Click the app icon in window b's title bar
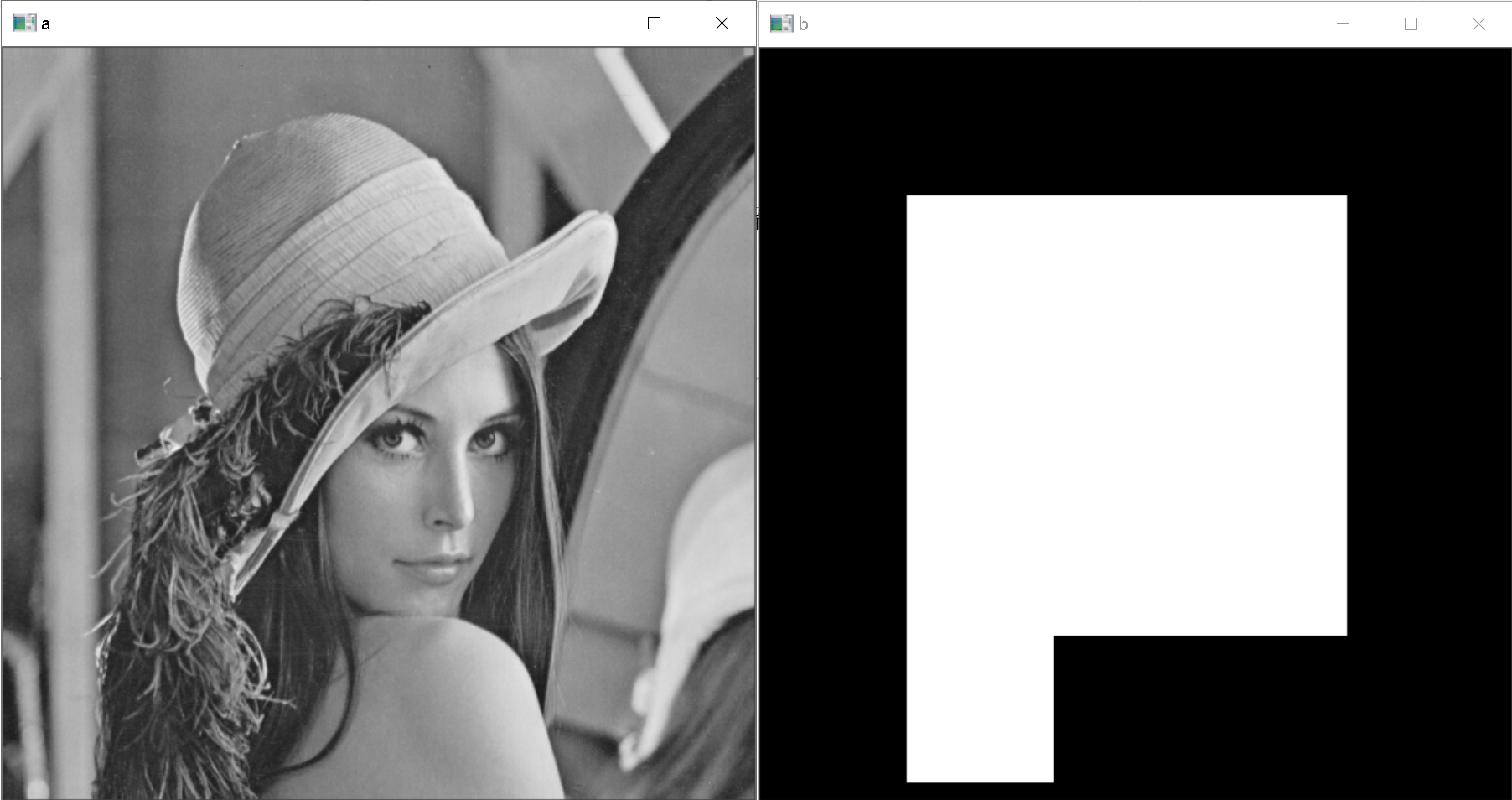Image resolution: width=1512 pixels, height=800 pixels. point(781,23)
